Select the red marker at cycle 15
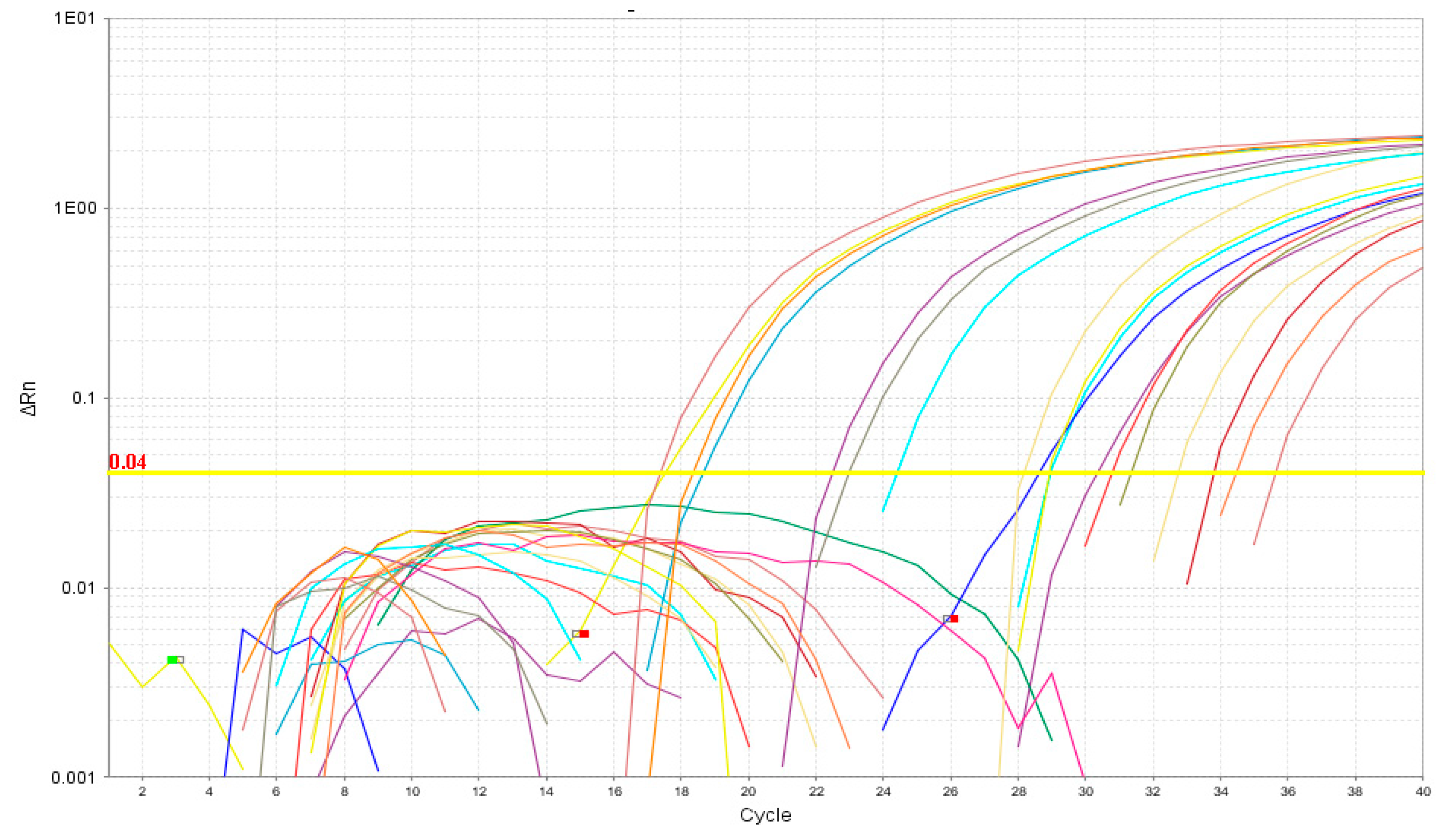The height and width of the screenshot is (840, 1447). coord(584,634)
